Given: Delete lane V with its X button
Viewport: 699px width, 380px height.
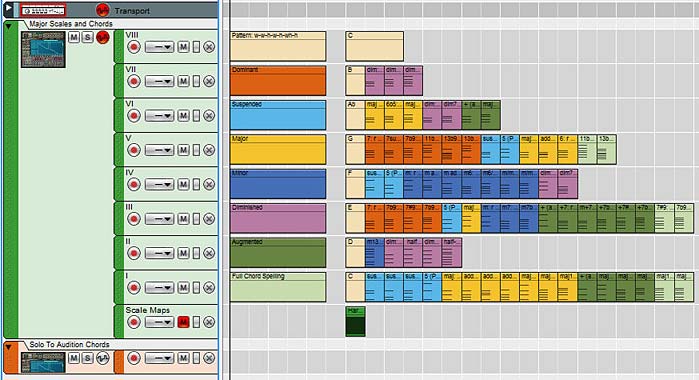Looking at the screenshot, I should 209,150.
